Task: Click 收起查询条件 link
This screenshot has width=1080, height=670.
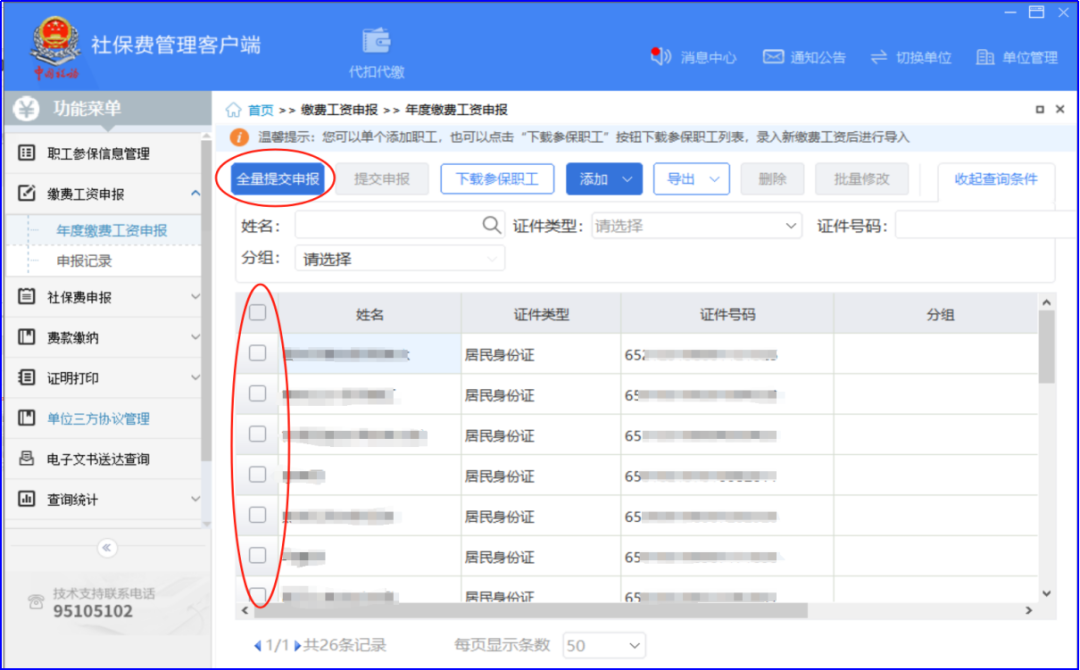Action: click(996, 179)
